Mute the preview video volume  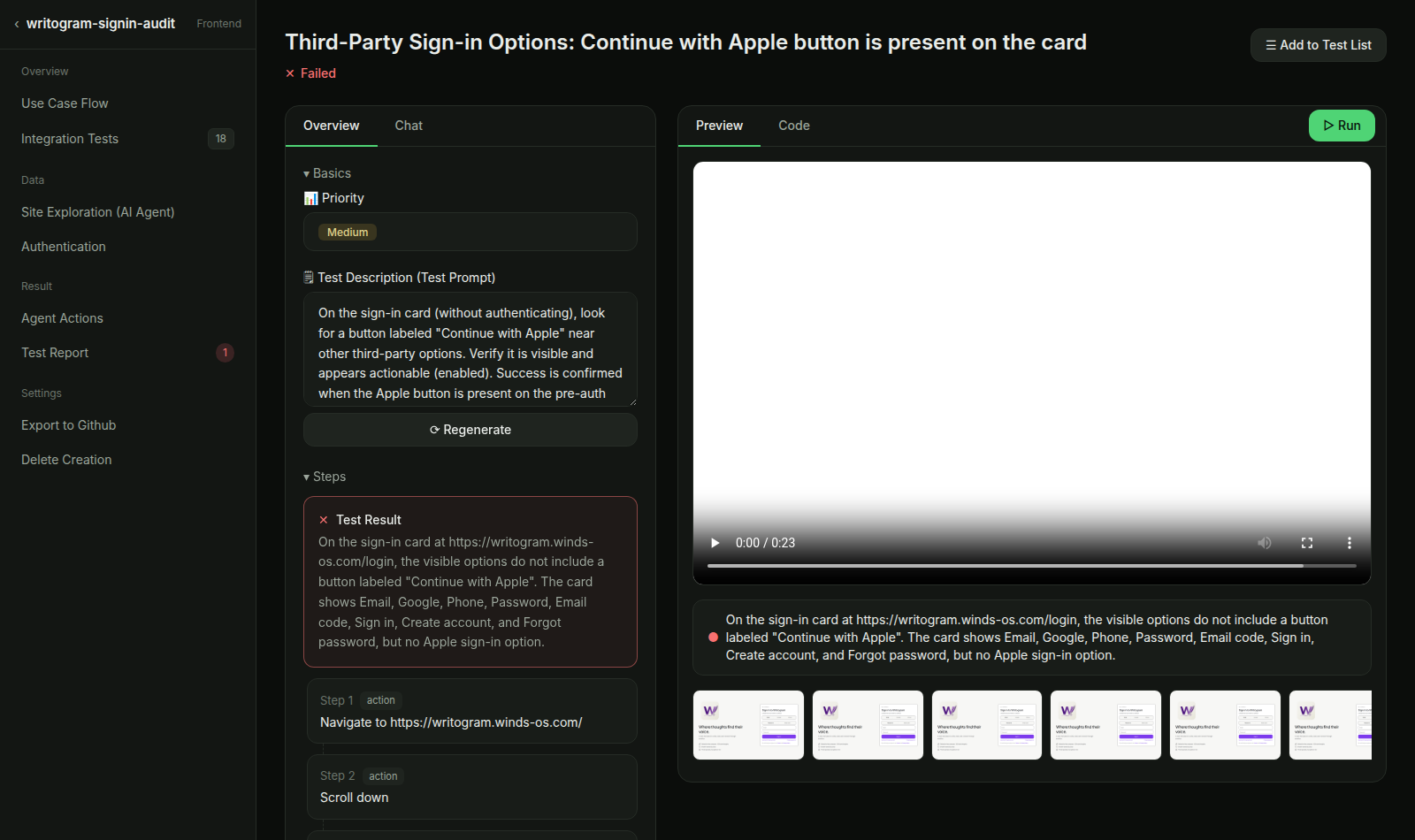1265,543
